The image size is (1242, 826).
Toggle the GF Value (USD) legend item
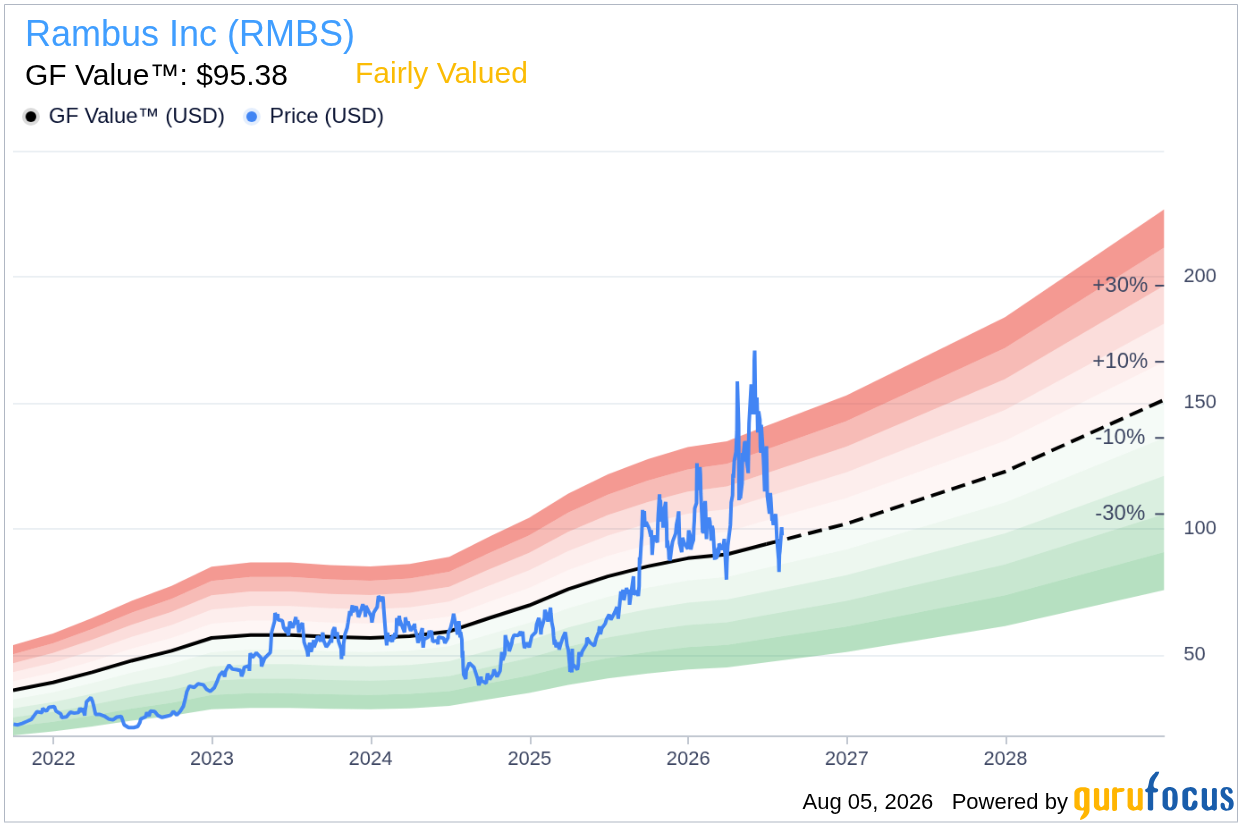pos(124,116)
